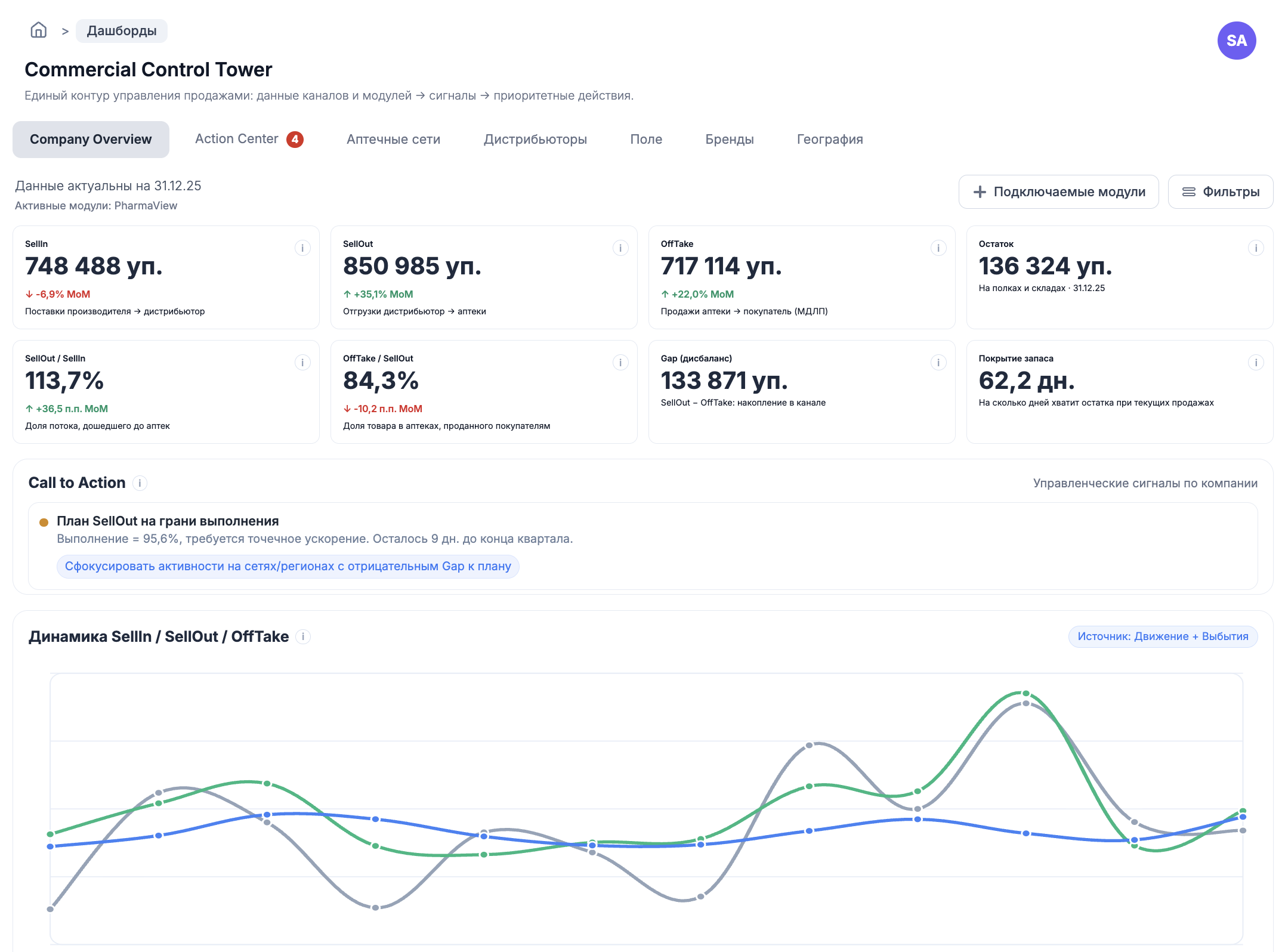Viewport: 1285px width, 952px height.
Task: Open info icon on SellOut card
Action: (x=620, y=248)
